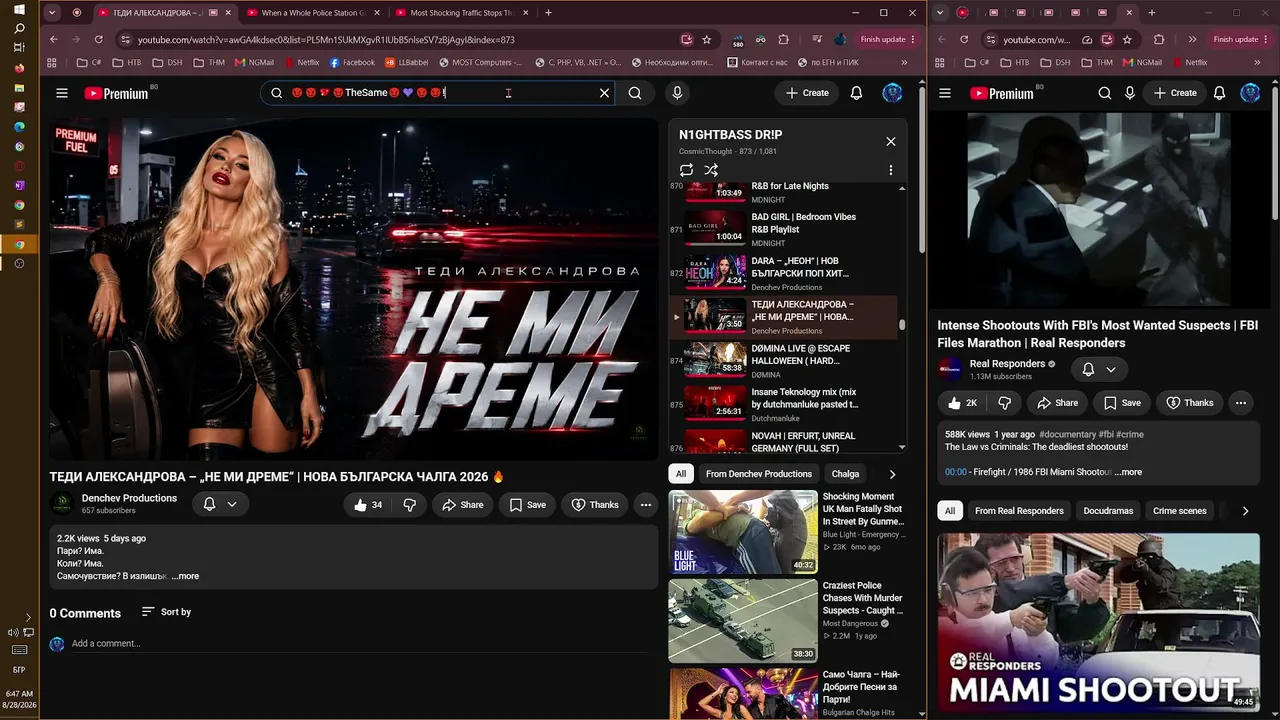This screenshot has height=720, width=1280.
Task: Dislike the Intense Shootouts video
Action: [1004, 403]
